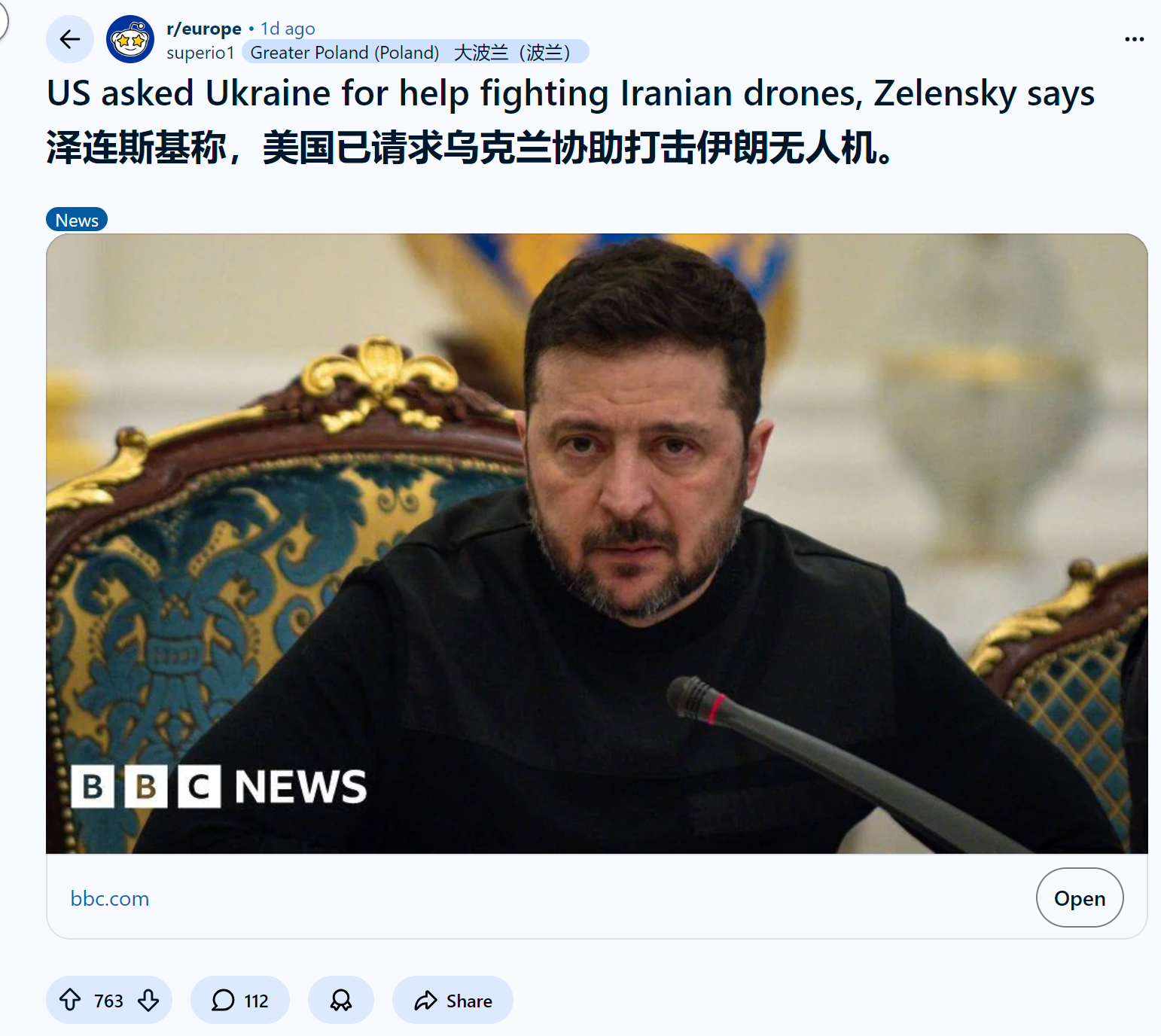1161x1036 pixels.
Task: Open the three-dot post options menu
Action: pos(1134,39)
